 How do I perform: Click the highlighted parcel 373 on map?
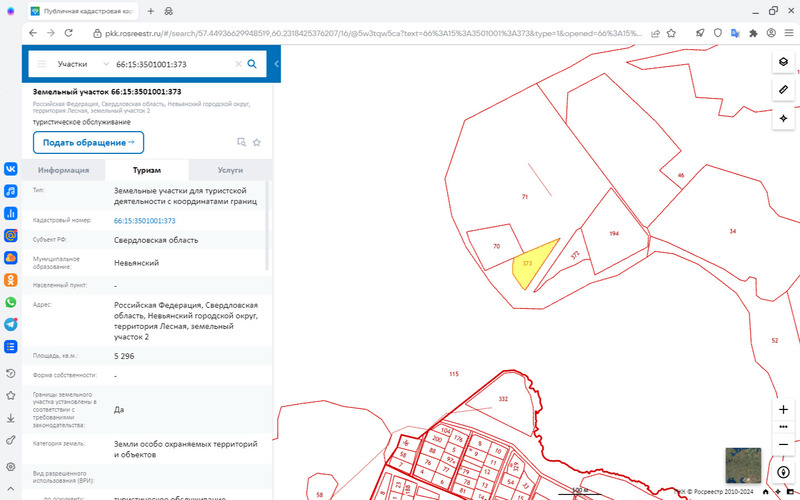pos(531,265)
